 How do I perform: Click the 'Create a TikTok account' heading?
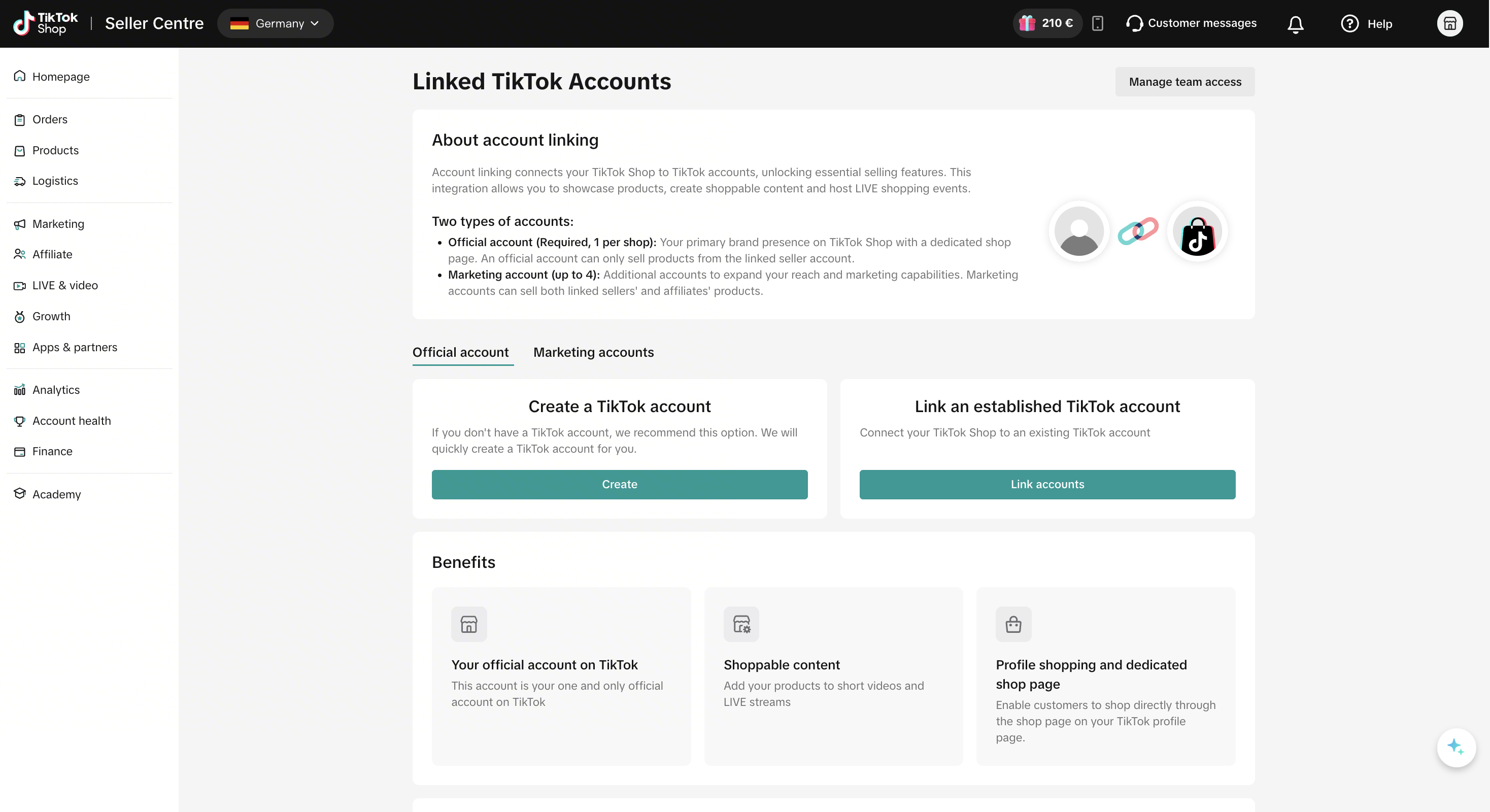(x=620, y=407)
